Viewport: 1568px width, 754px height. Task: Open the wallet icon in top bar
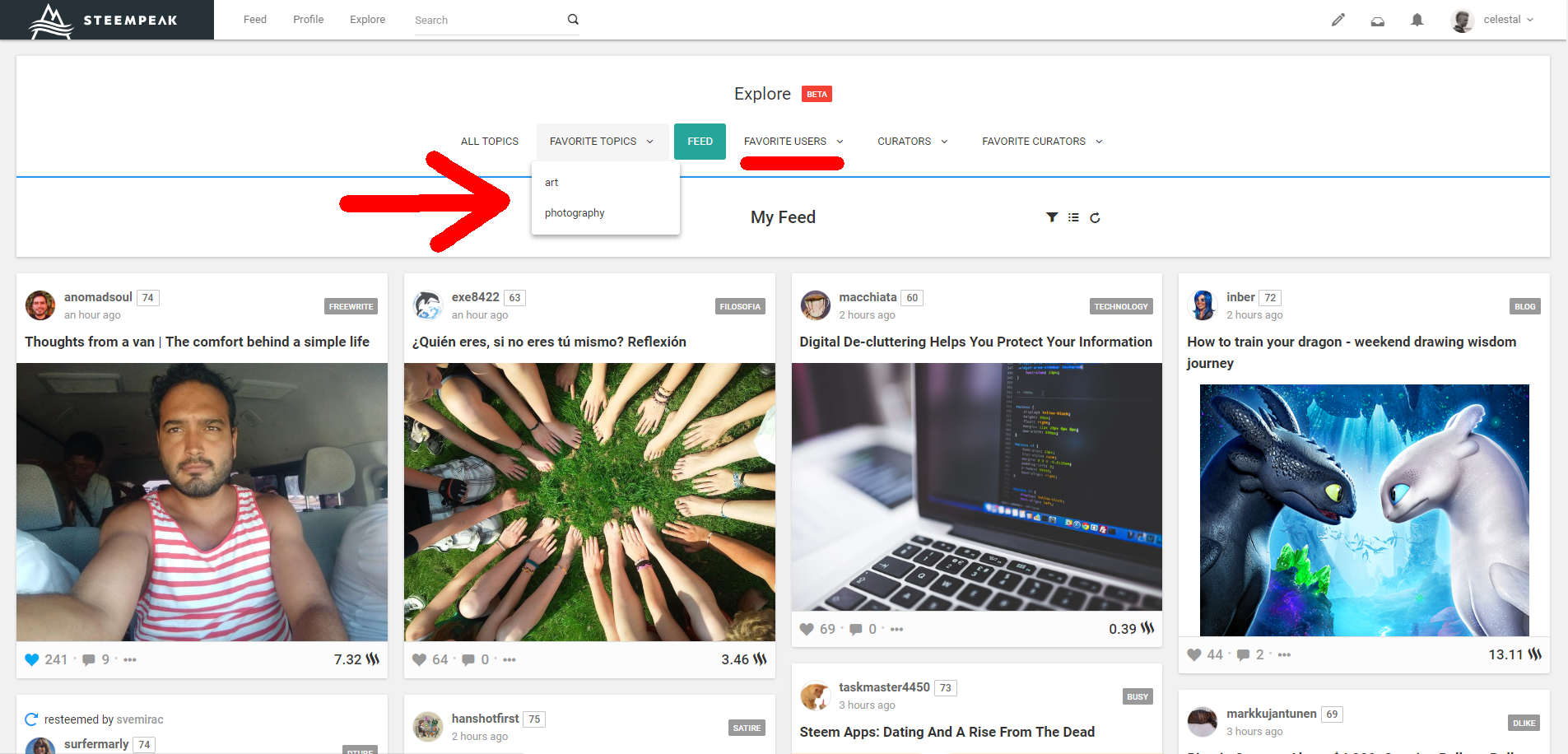1377,21
